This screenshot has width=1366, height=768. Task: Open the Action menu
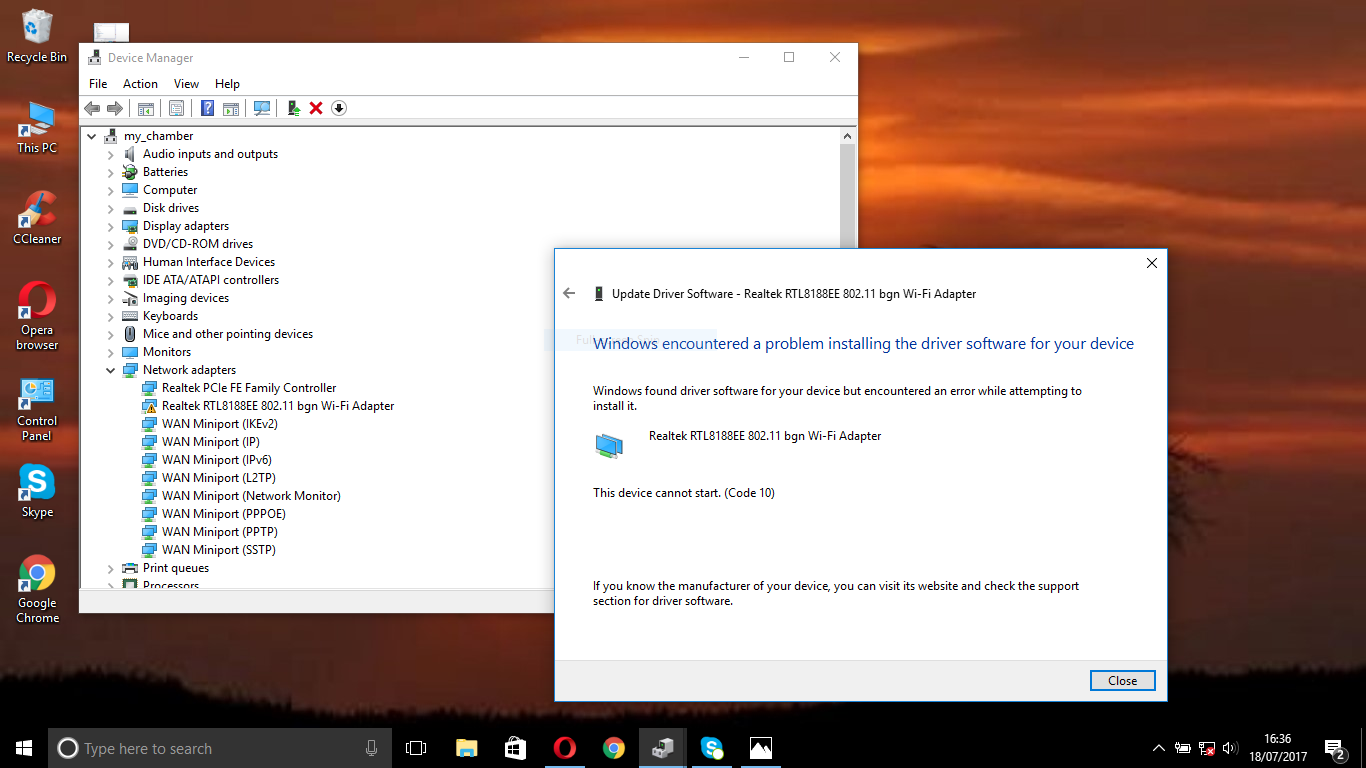[140, 83]
